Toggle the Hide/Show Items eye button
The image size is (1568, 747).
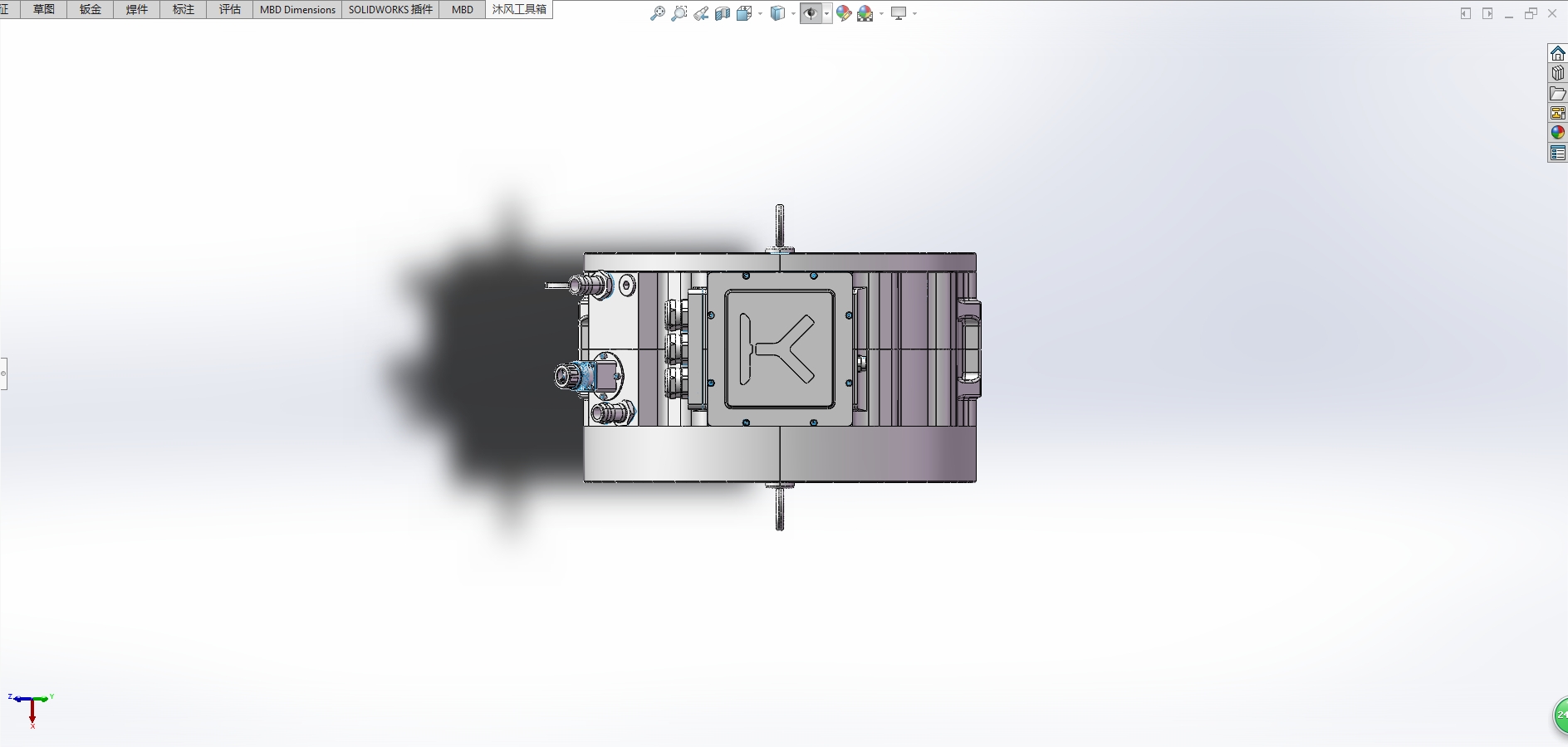pos(811,13)
